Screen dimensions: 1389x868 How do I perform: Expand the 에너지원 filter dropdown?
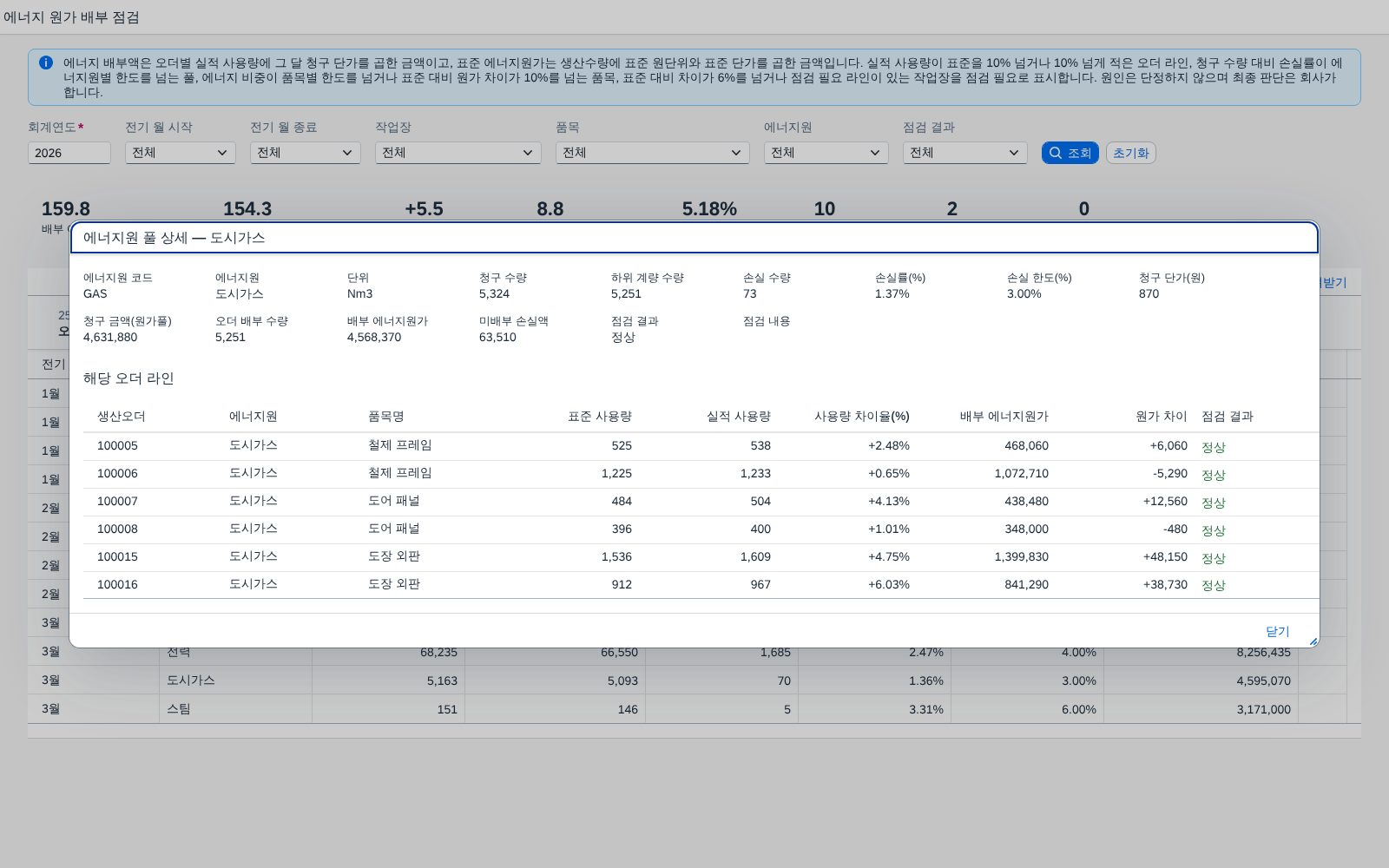[826, 153]
